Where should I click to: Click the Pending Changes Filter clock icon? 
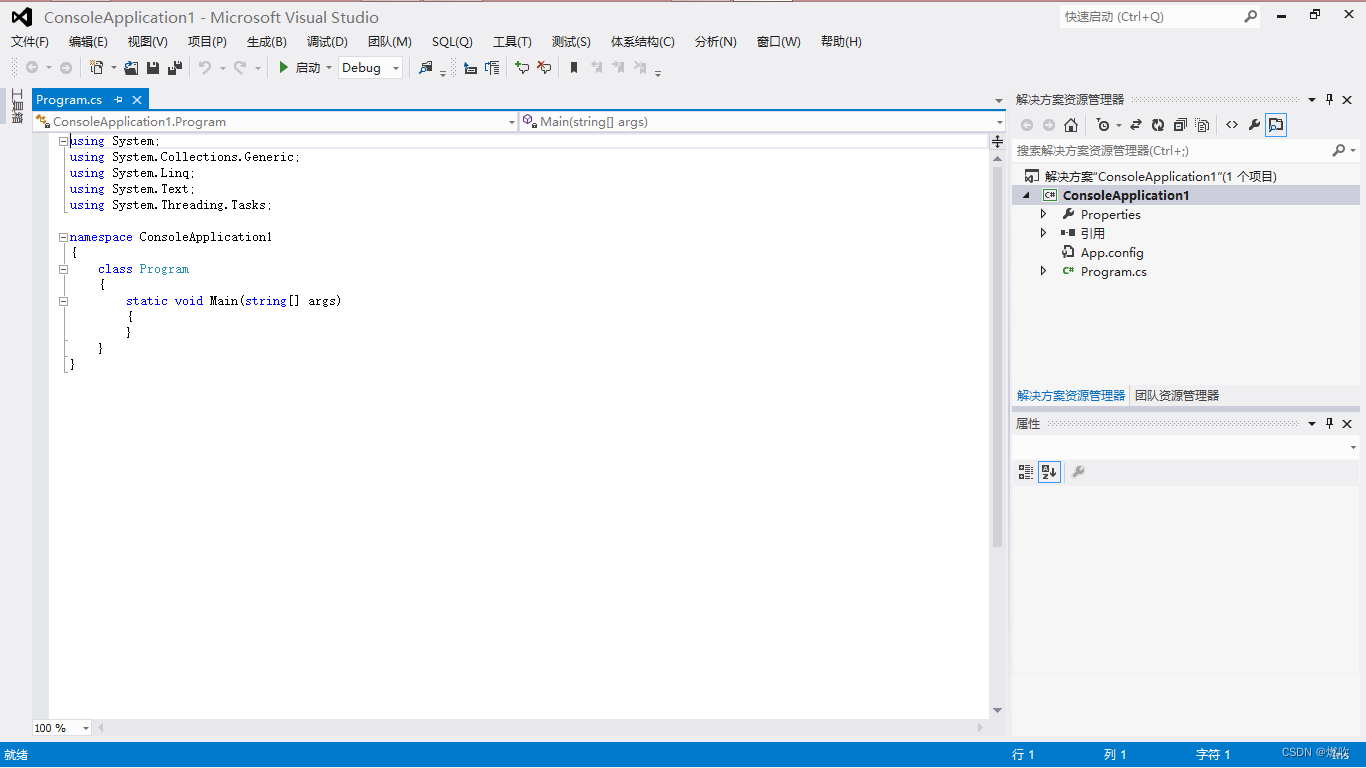point(1103,125)
